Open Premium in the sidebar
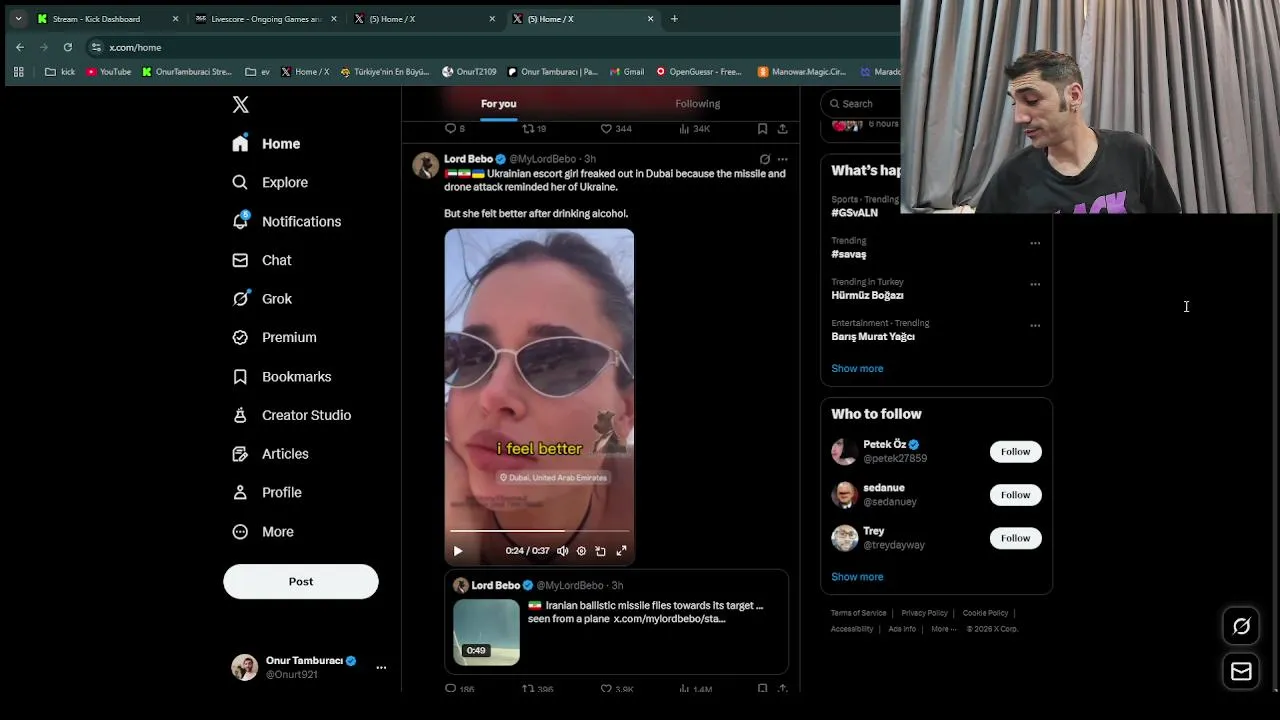 [x=274, y=338]
